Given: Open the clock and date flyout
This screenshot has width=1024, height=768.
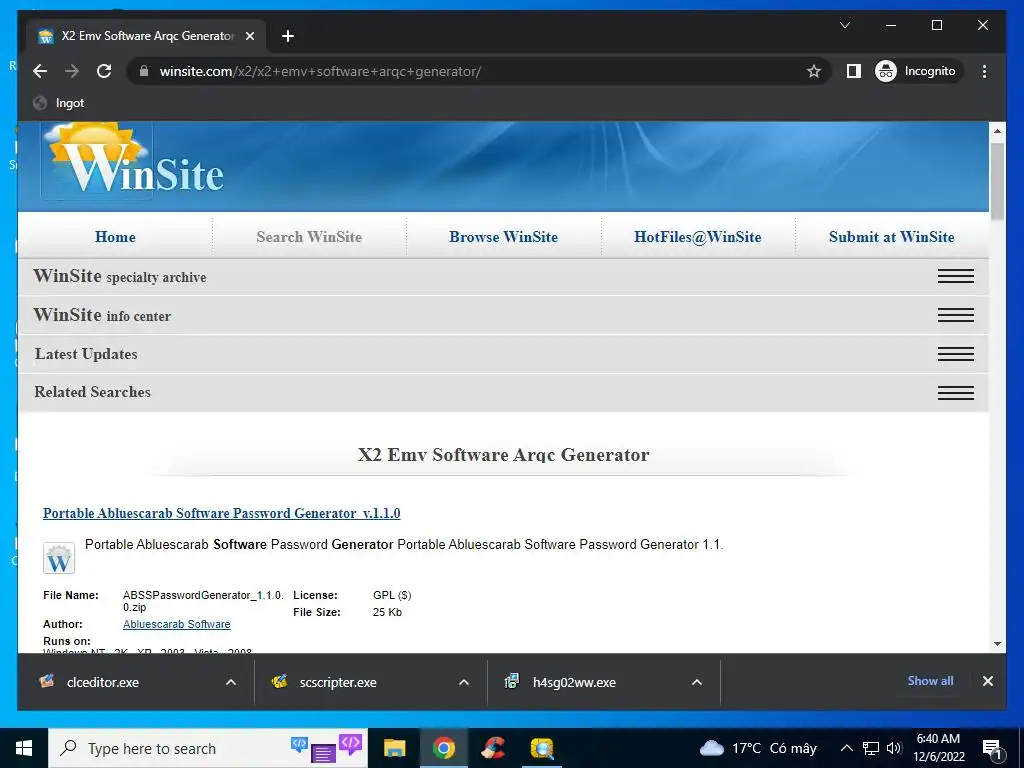Looking at the screenshot, I should click(938, 748).
